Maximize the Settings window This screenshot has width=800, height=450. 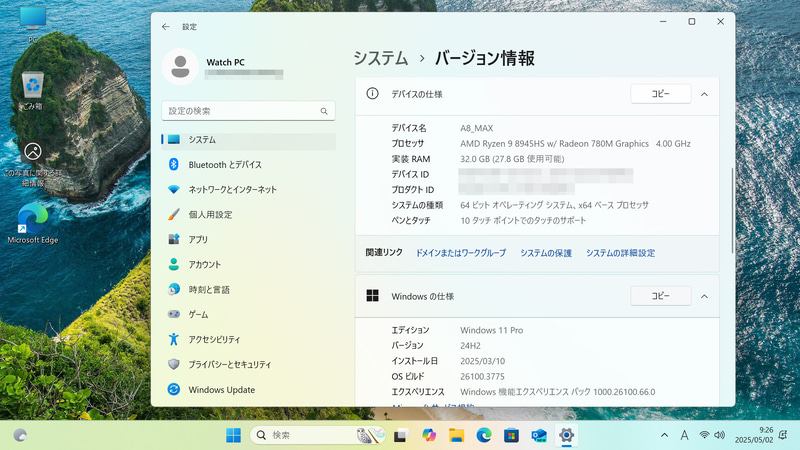[x=691, y=21]
